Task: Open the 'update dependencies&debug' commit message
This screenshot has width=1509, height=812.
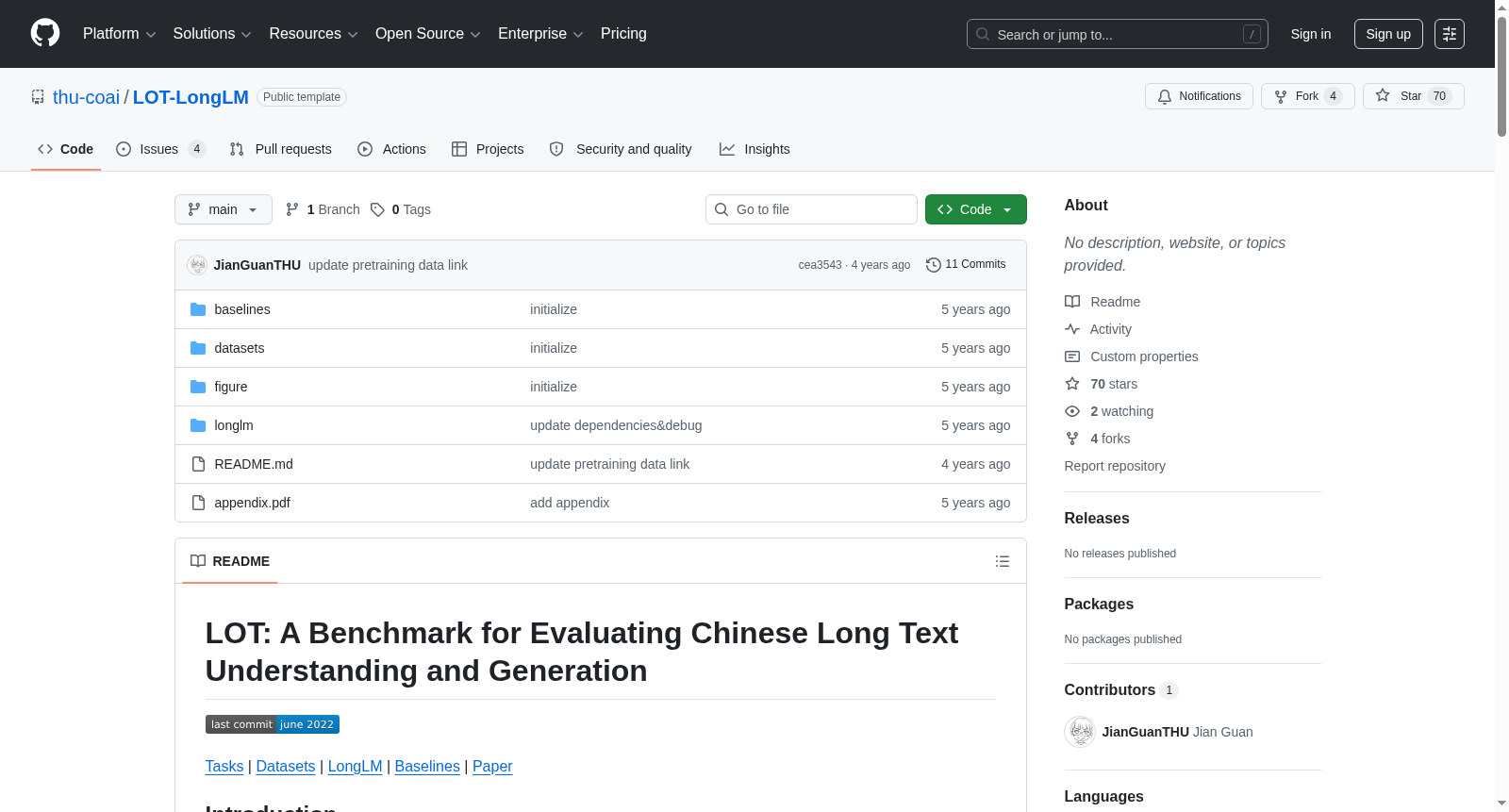Action: pos(616,425)
